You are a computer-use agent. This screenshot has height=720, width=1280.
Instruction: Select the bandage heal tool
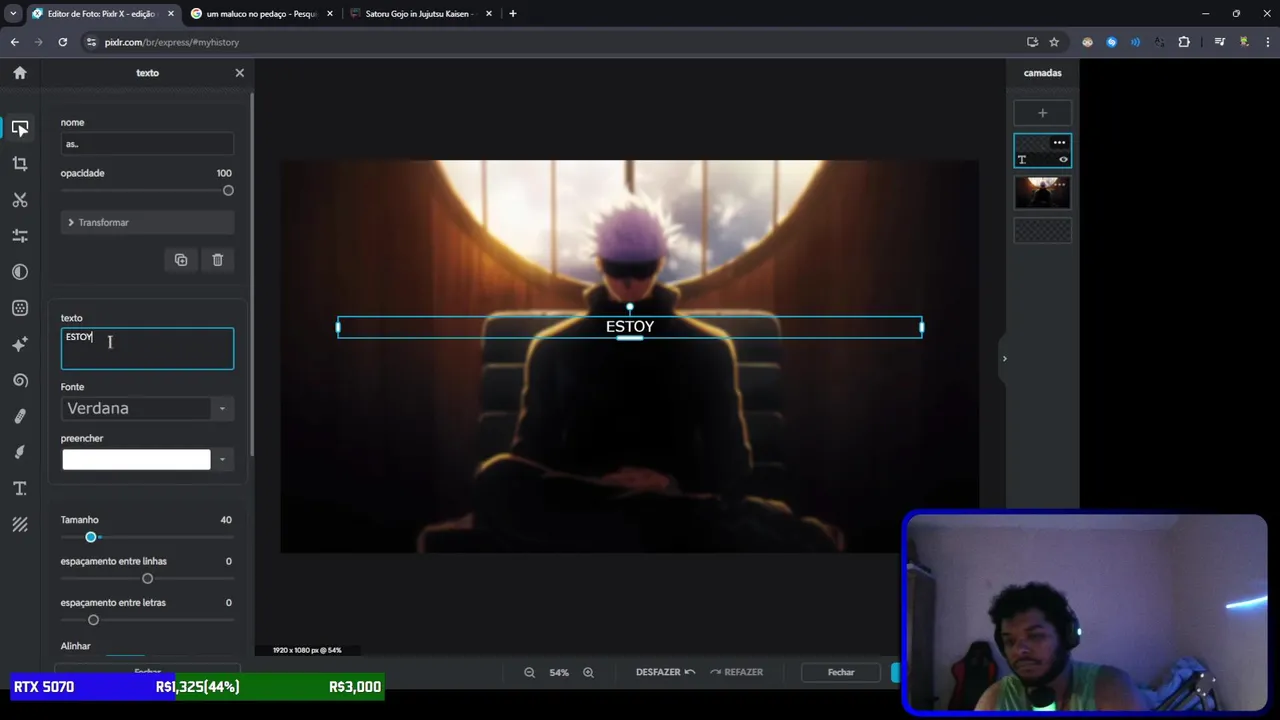tap(20, 416)
